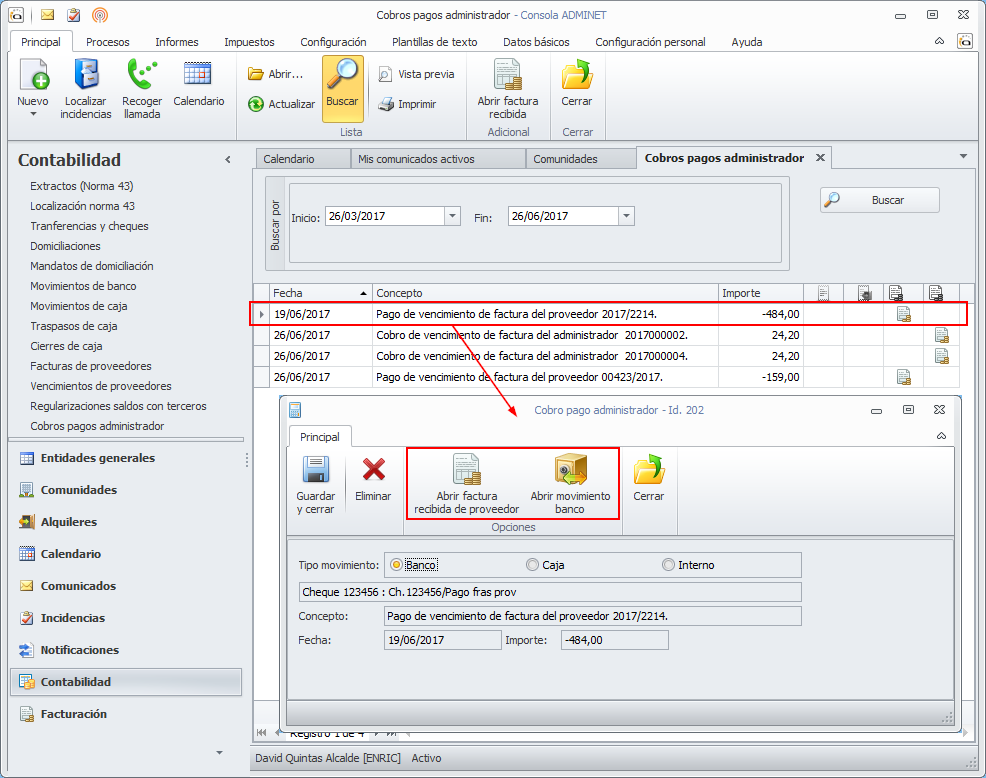Sort by Fecha column header
Viewport: 986px width, 778px height.
tap(321, 292)
